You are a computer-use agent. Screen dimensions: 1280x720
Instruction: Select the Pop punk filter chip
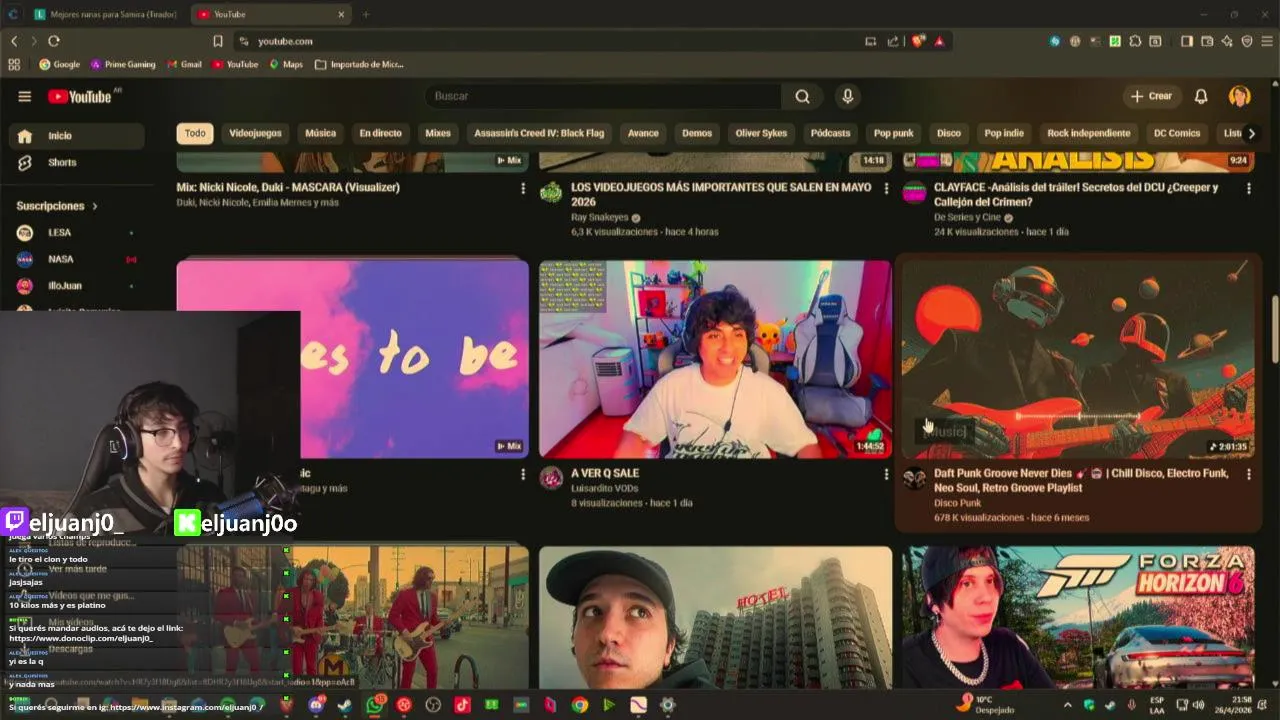point(893,133)
